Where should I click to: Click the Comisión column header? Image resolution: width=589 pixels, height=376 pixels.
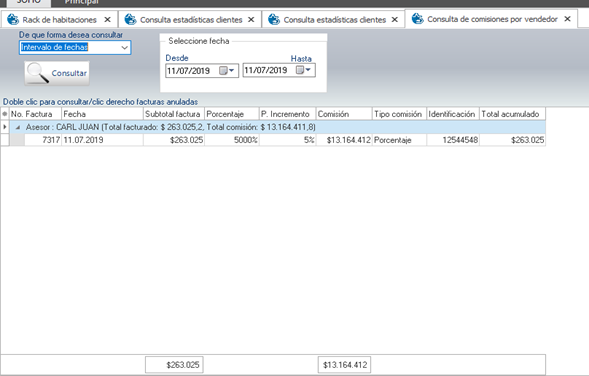tap(344, 114)
